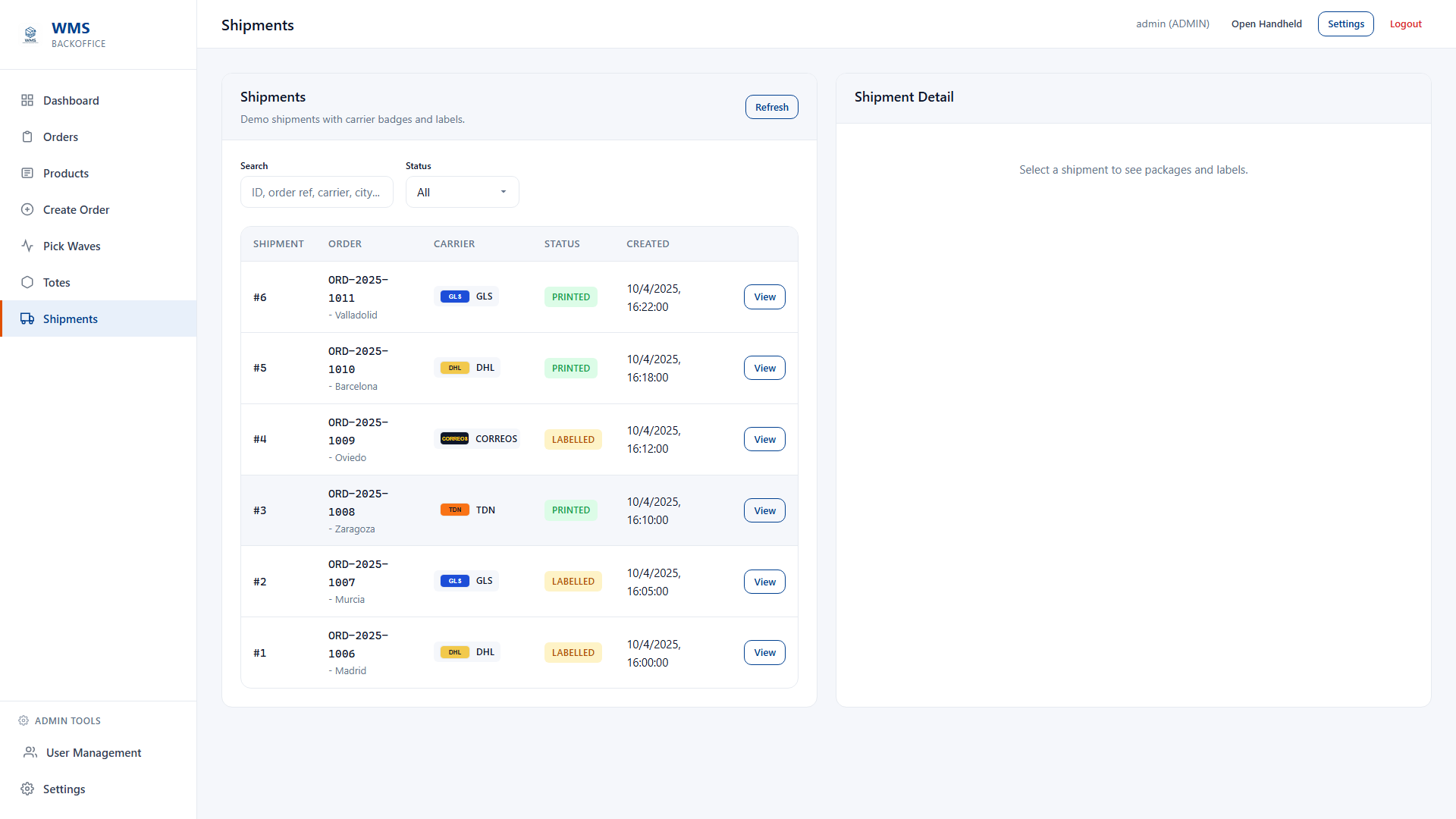1456x819 pixels.
Task: Click the shipment search input field
Action: (x=316, y=192)
